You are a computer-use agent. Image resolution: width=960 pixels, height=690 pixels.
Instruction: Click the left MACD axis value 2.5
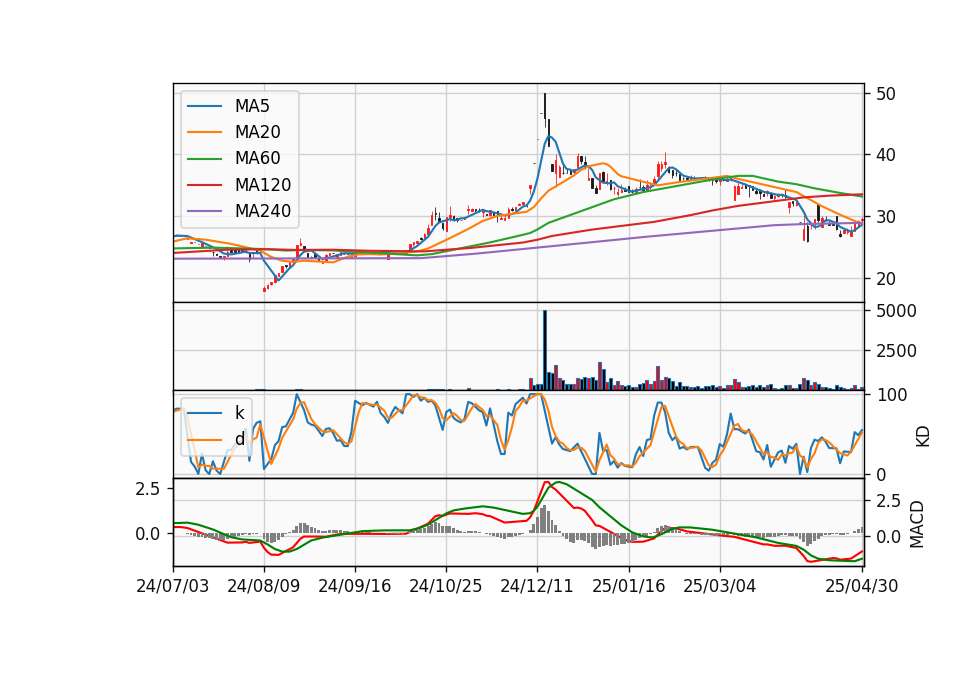148,489
